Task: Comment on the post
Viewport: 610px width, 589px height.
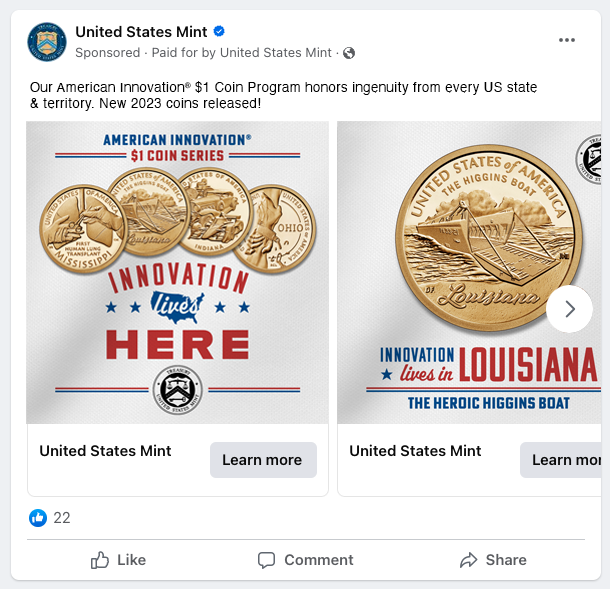Action: (x=305, y=560)
